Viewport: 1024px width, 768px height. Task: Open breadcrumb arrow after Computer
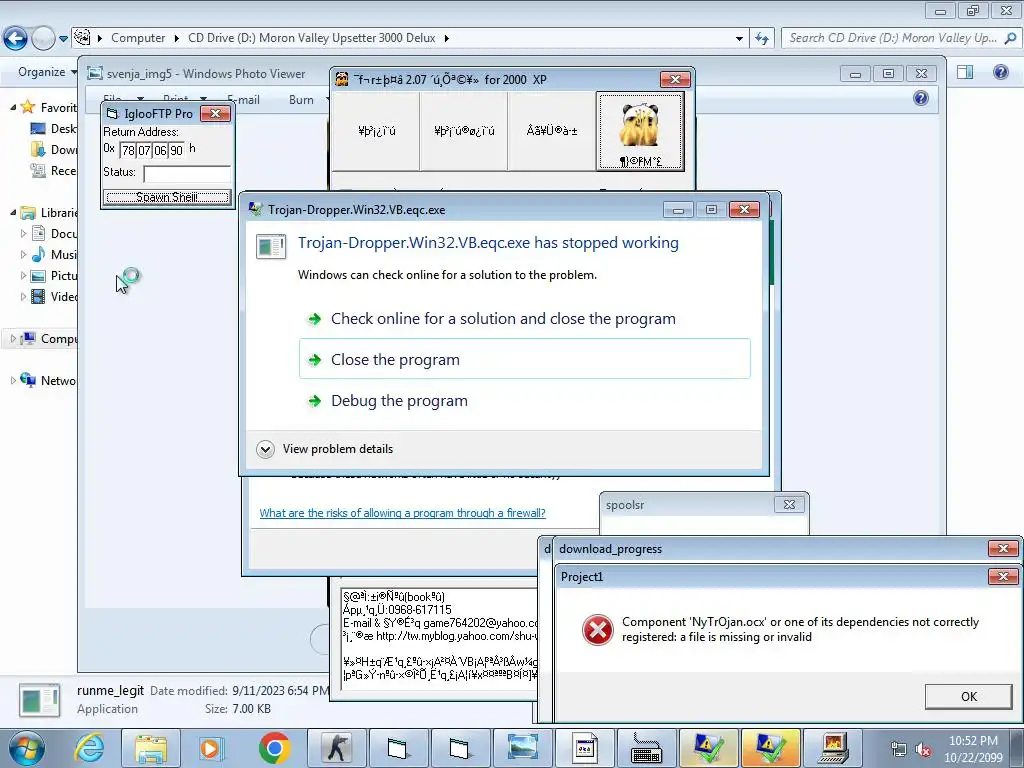176,39
